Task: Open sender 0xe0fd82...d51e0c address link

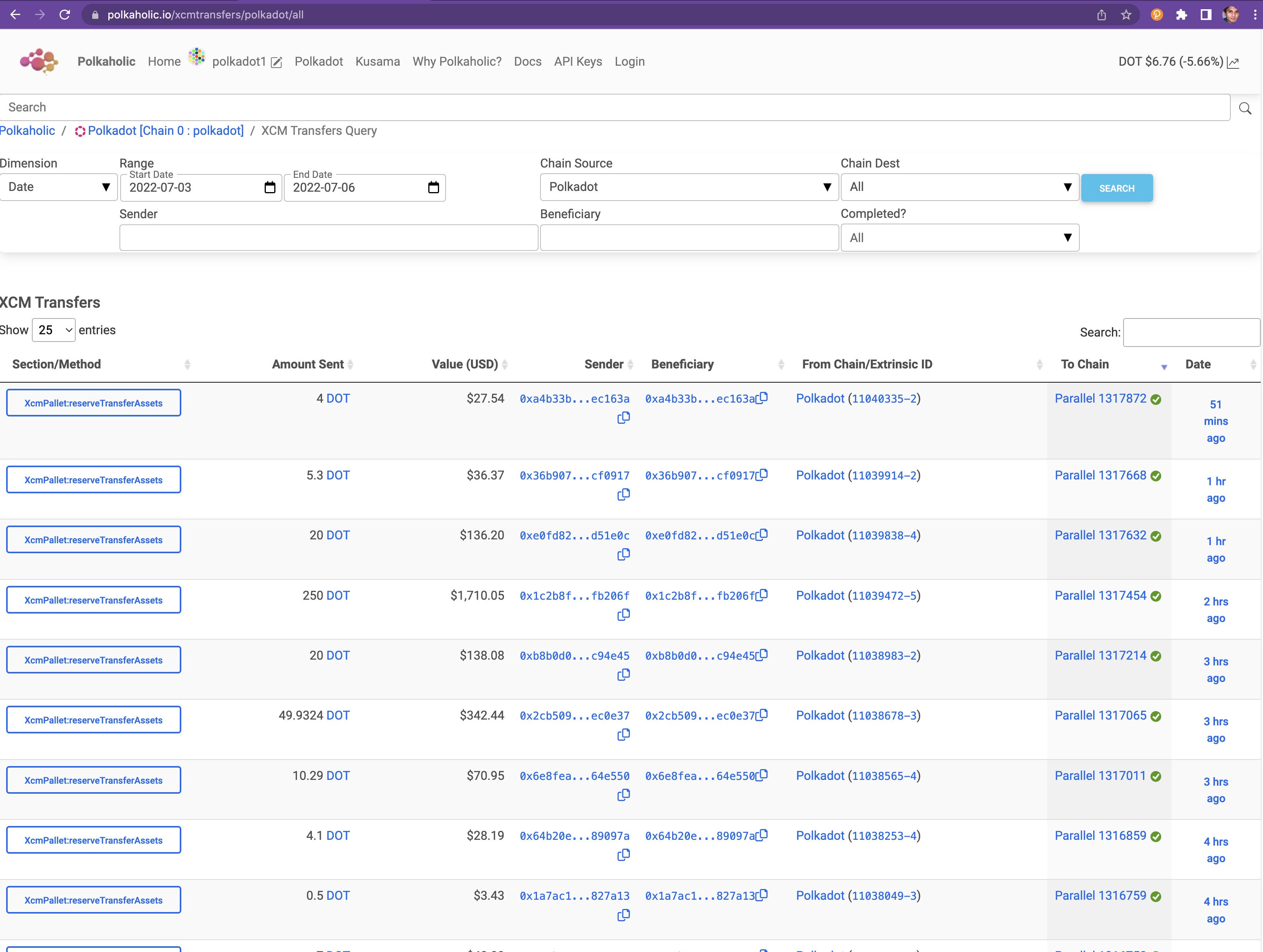Action: tap(574, 536)
